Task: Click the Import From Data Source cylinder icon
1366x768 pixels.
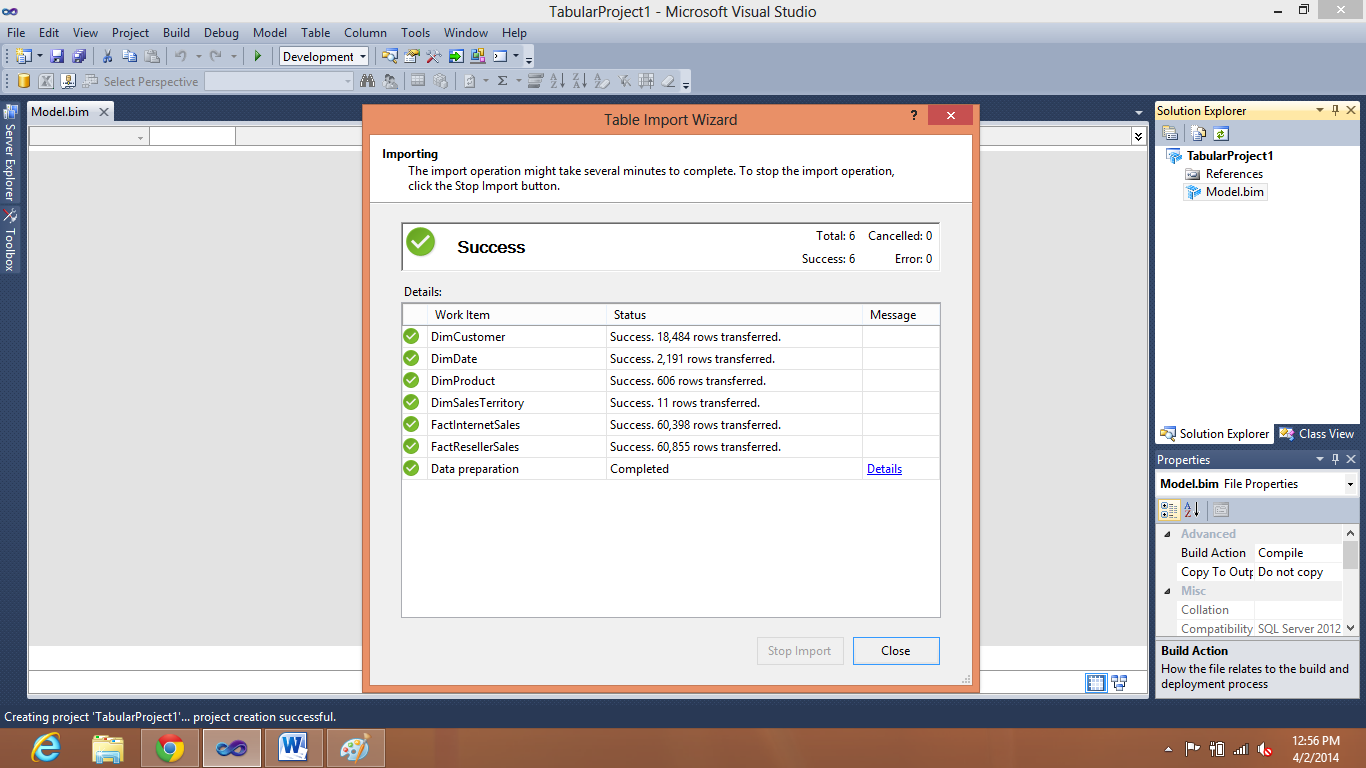Action: click(x=23, y=81)
